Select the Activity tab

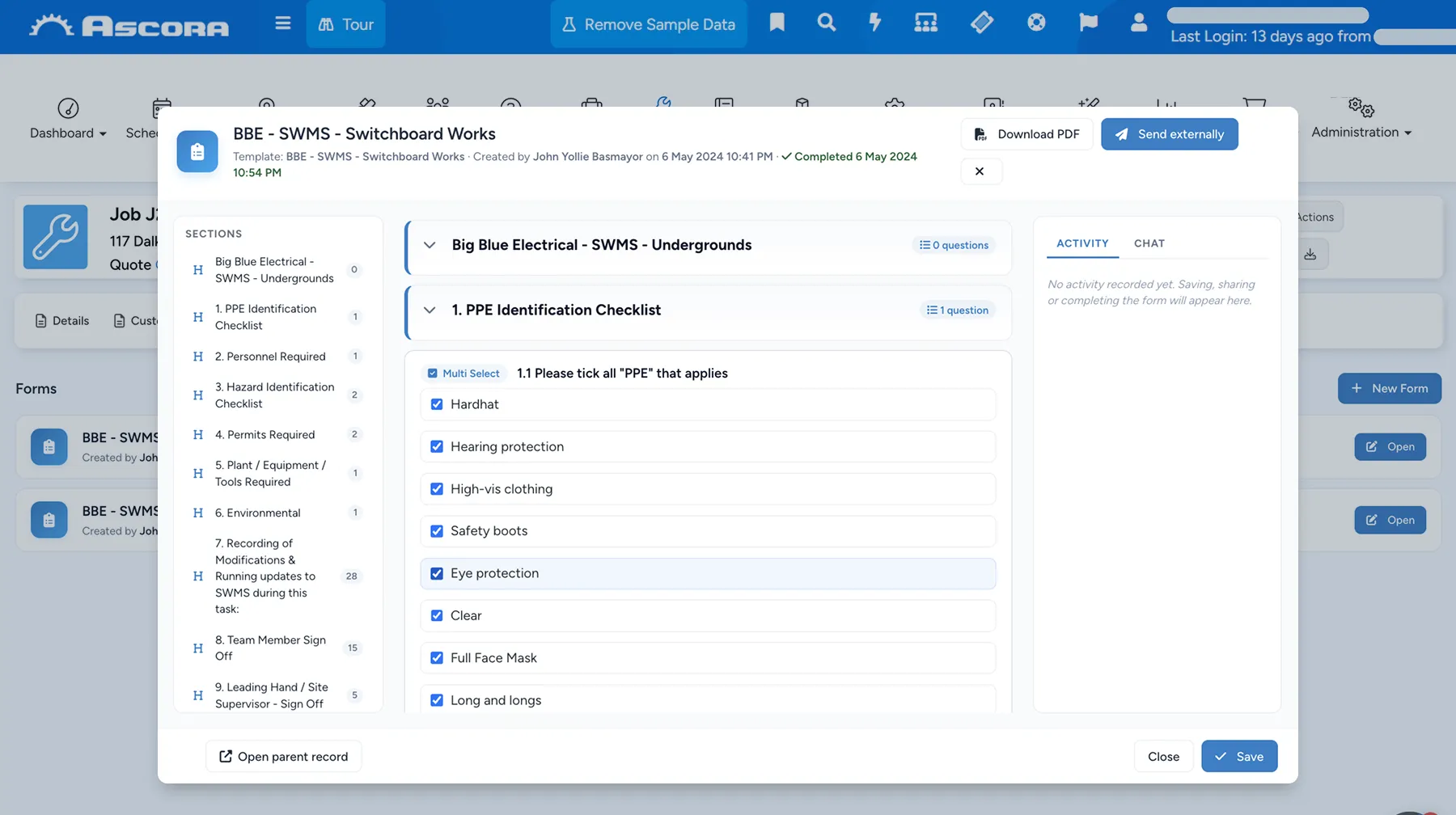(x=1082, y=243)
